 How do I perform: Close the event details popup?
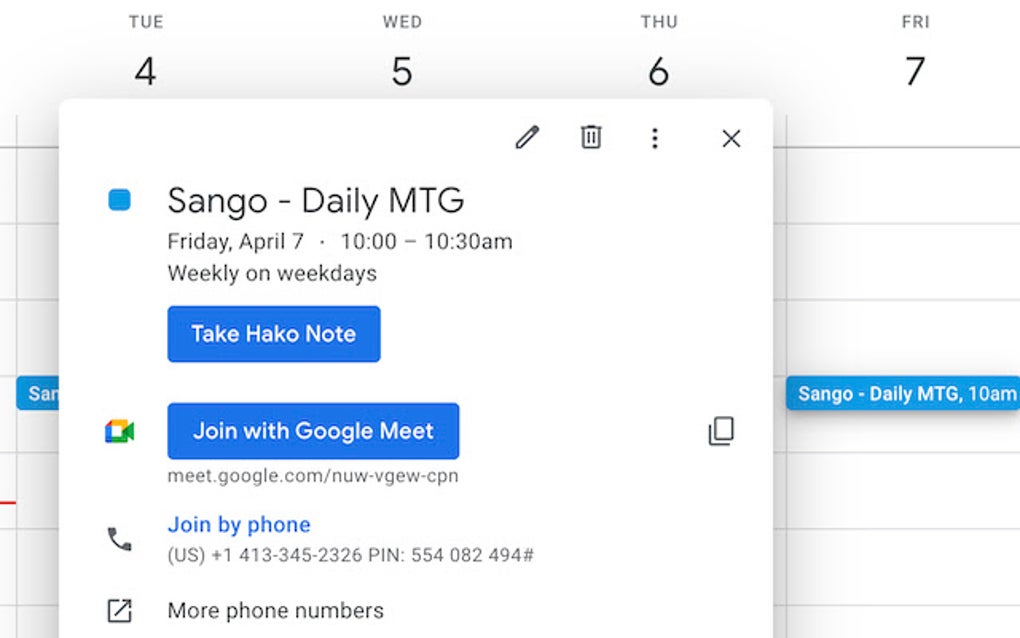731,139
